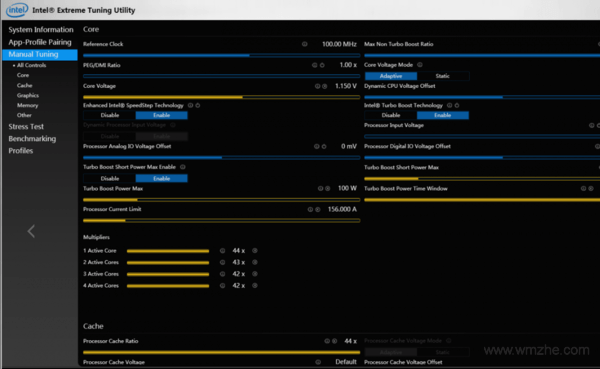Click the Processor Current Limit slider
This screenshot has width=600, height=369.
[x=222, y=220]
